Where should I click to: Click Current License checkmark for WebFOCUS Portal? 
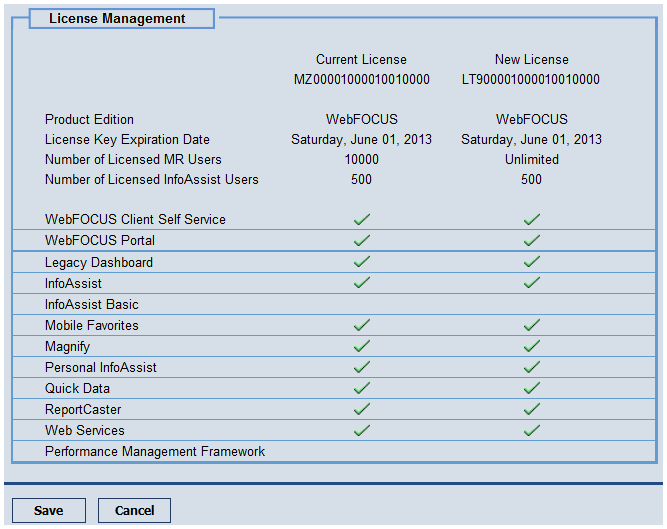(362, 240)
